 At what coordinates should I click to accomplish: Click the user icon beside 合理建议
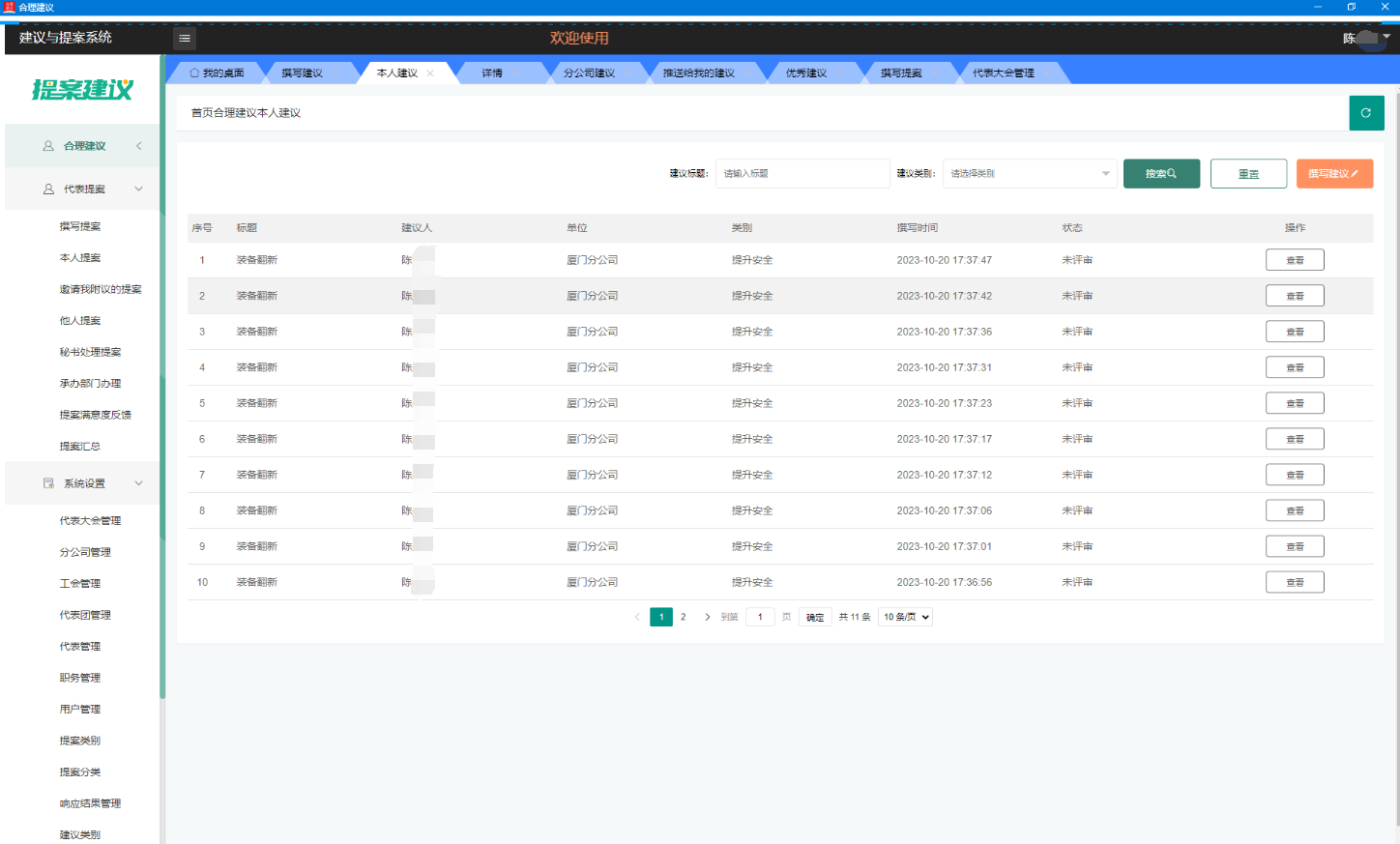click(48, 146)
